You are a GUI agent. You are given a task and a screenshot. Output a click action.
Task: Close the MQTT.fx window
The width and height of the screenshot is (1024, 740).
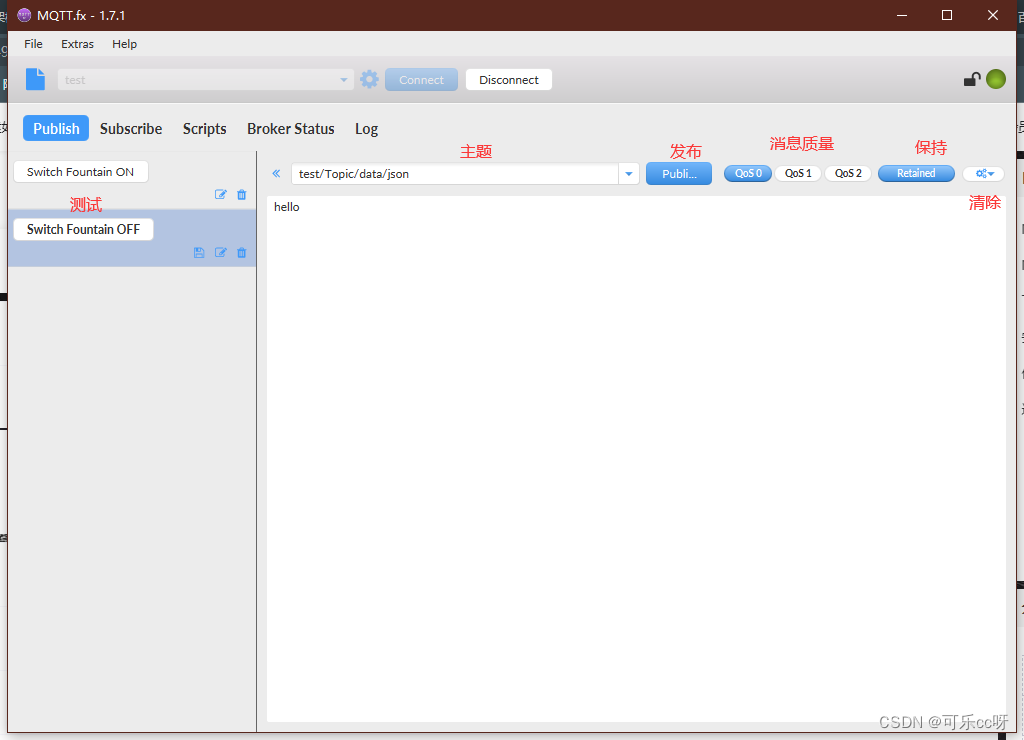click(993, 15)
